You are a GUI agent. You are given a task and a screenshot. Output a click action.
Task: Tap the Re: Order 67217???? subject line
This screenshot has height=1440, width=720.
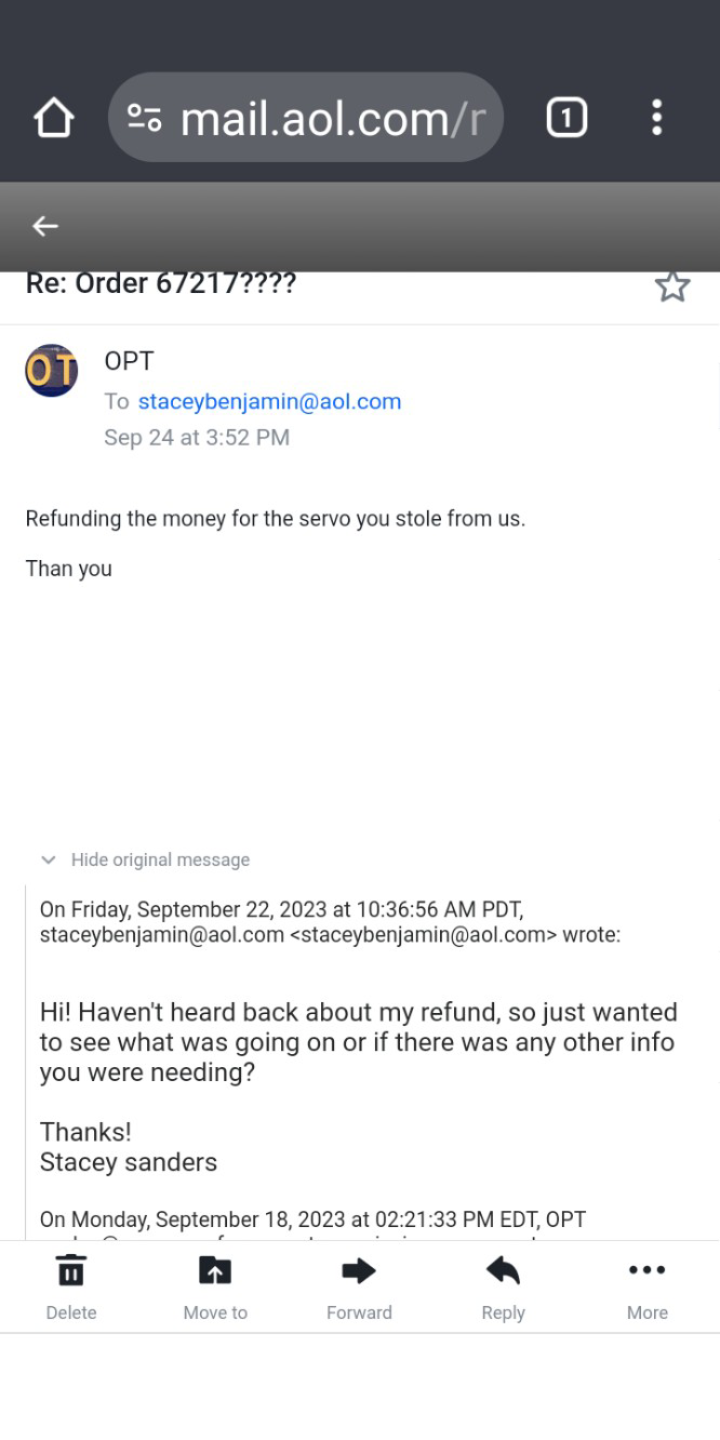pyautogui.click(x=161, y=284)
